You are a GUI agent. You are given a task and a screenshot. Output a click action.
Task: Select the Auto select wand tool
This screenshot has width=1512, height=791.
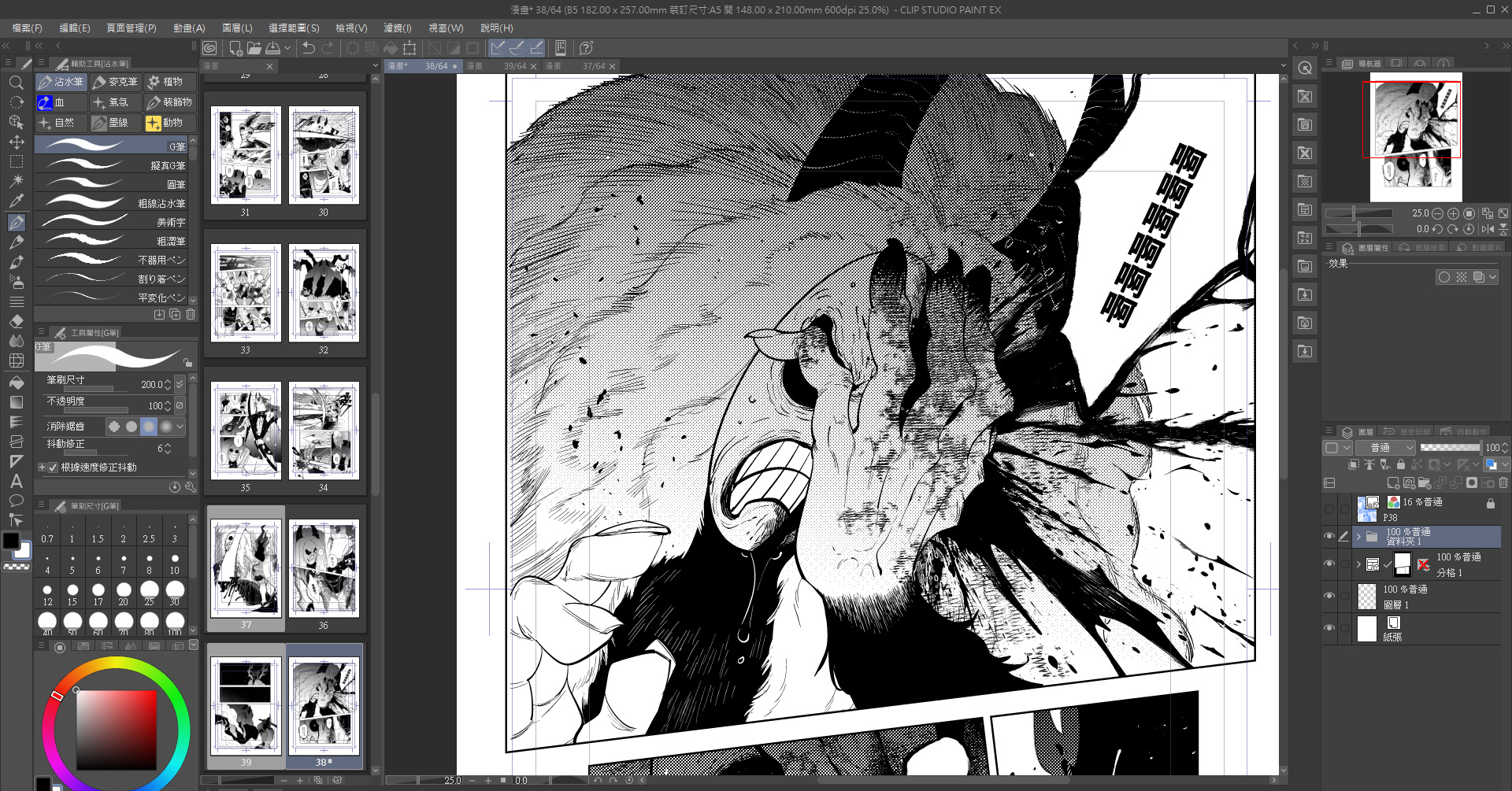click(16, 181)
